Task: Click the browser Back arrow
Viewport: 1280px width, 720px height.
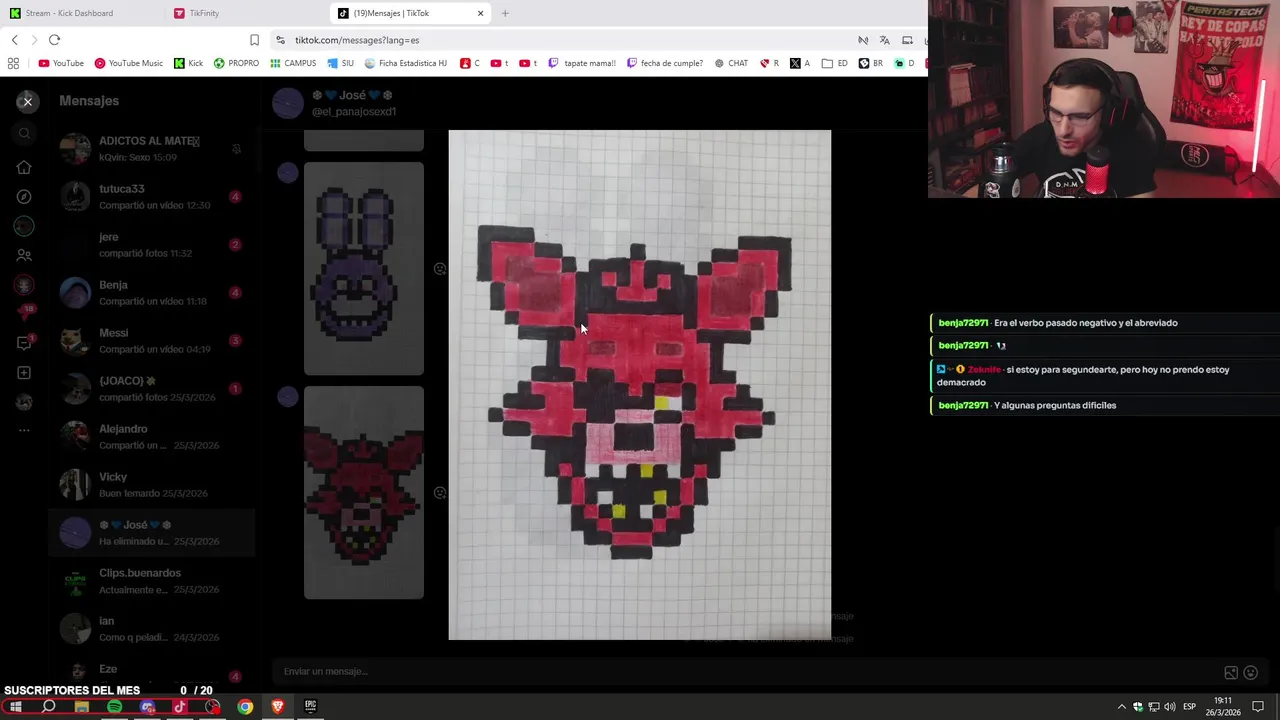Action: 14,40
